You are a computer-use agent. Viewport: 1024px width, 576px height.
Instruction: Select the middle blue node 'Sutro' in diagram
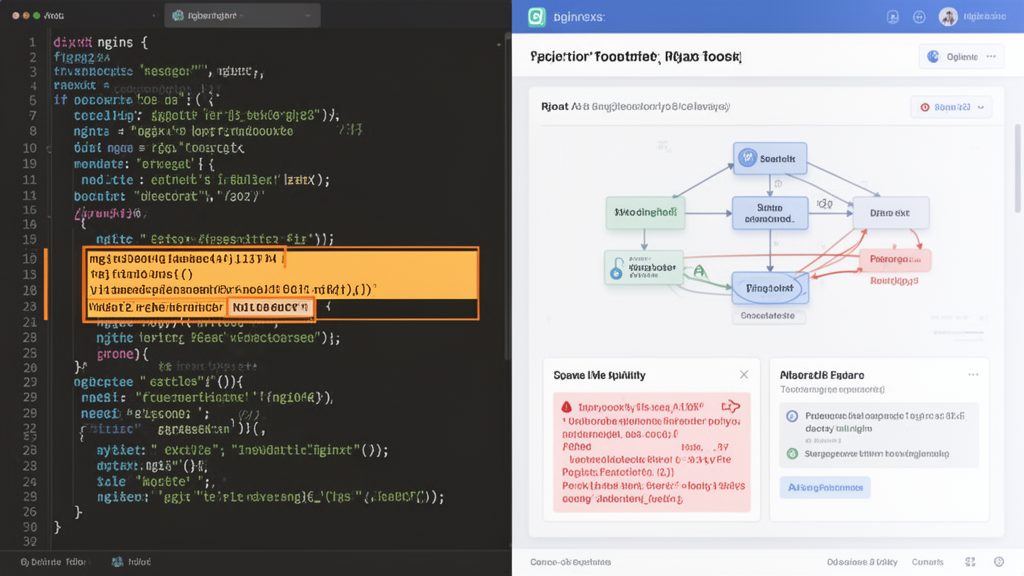(769, 213)
